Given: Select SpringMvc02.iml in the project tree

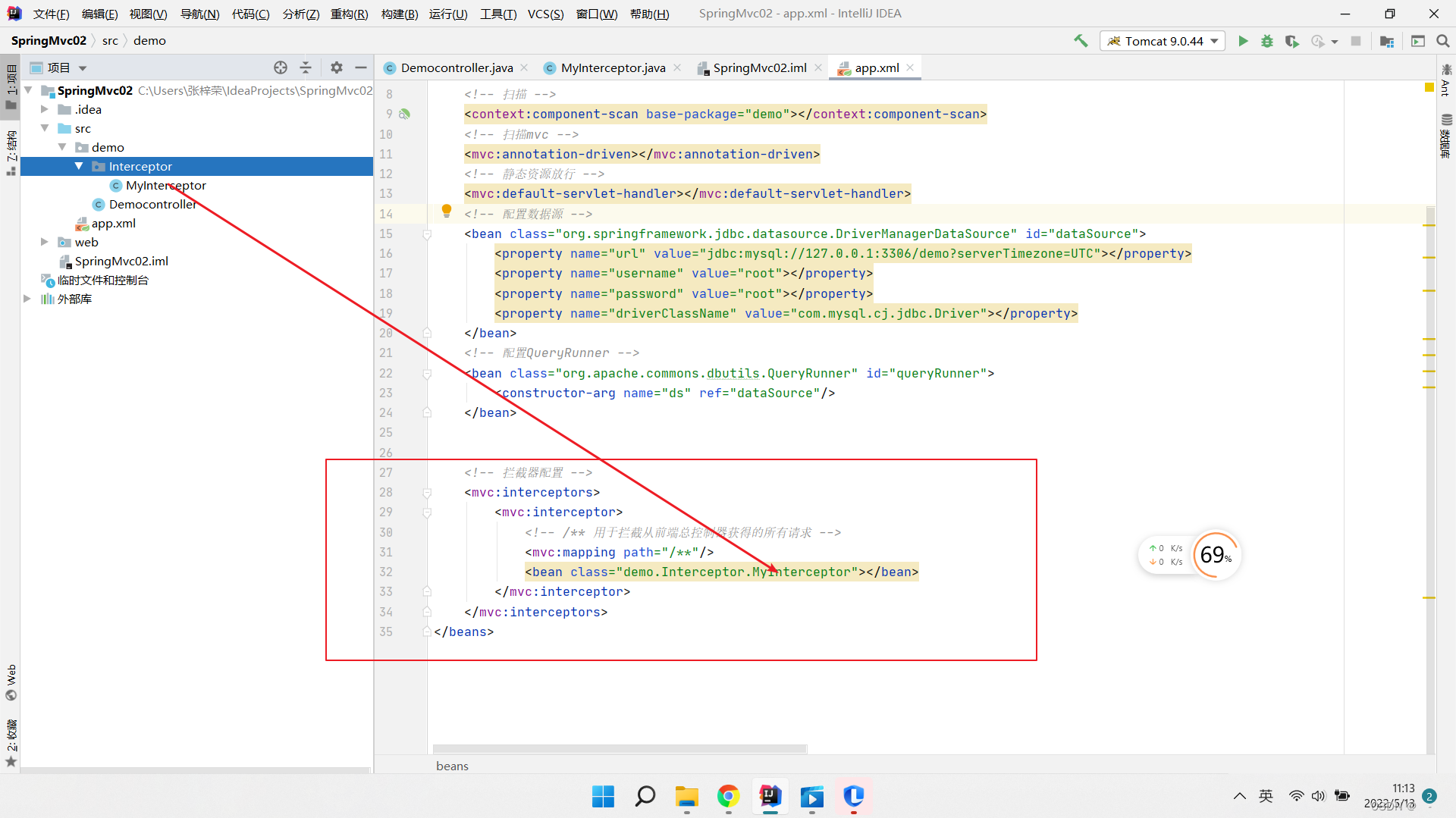Looking at the screenshot, I should click(121, 261).
